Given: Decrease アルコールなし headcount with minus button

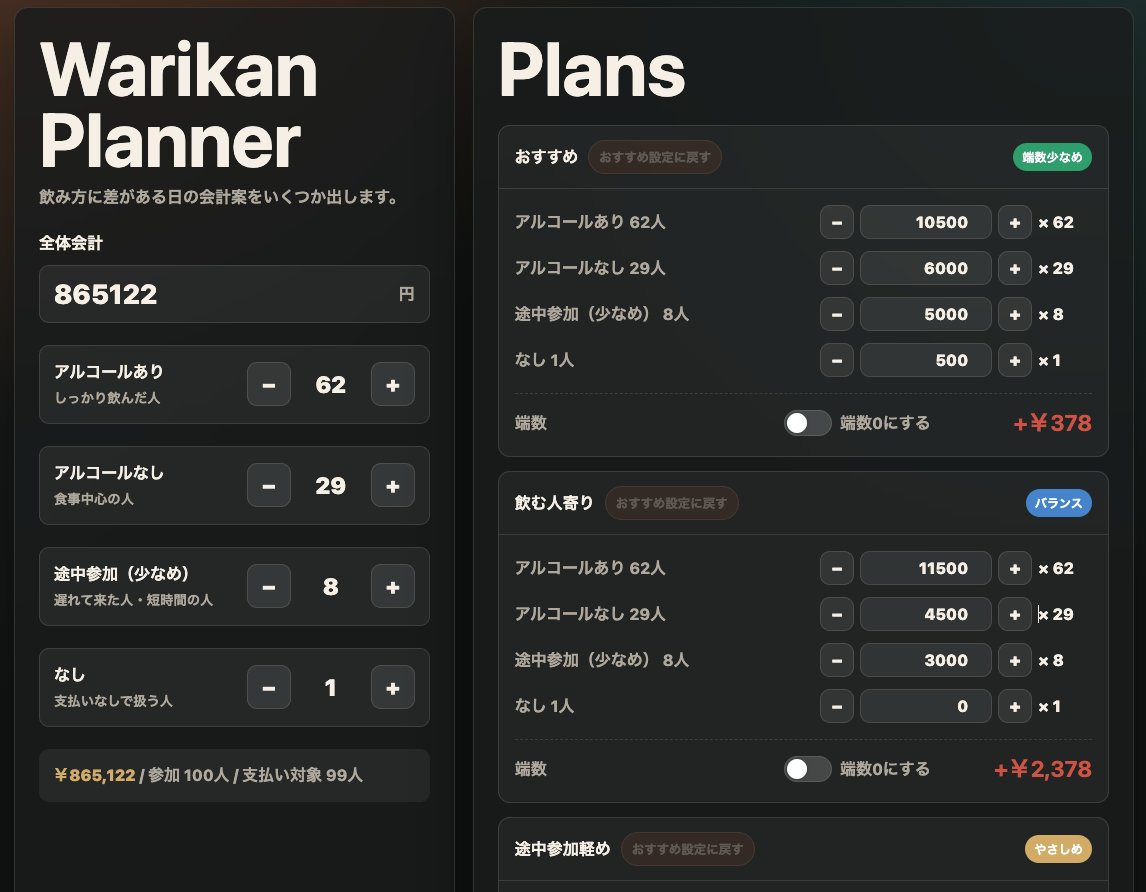Looking at the screenshot, I should click(x=269, y=485).
